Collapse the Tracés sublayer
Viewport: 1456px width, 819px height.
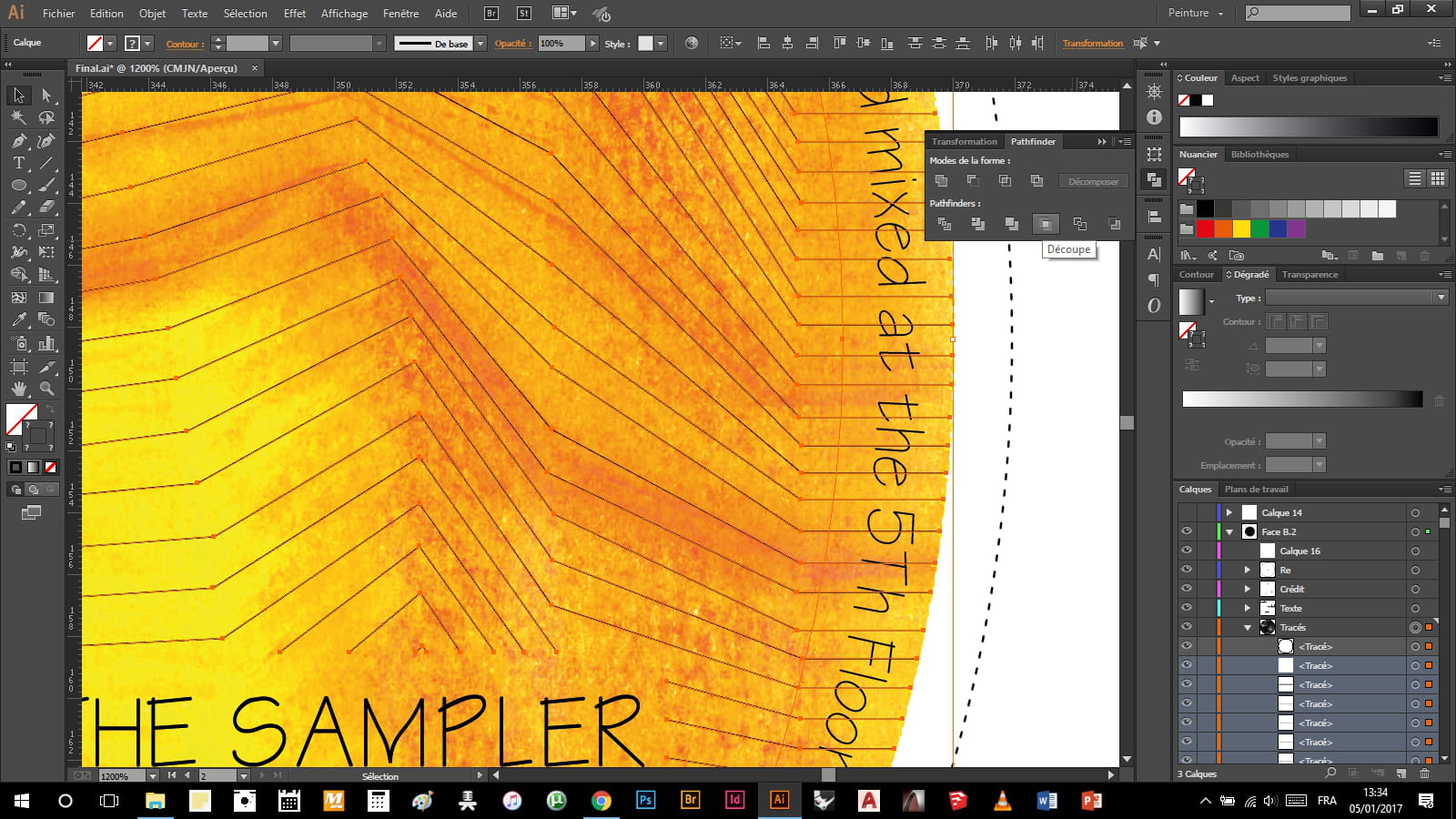(x=1248, y=628)
